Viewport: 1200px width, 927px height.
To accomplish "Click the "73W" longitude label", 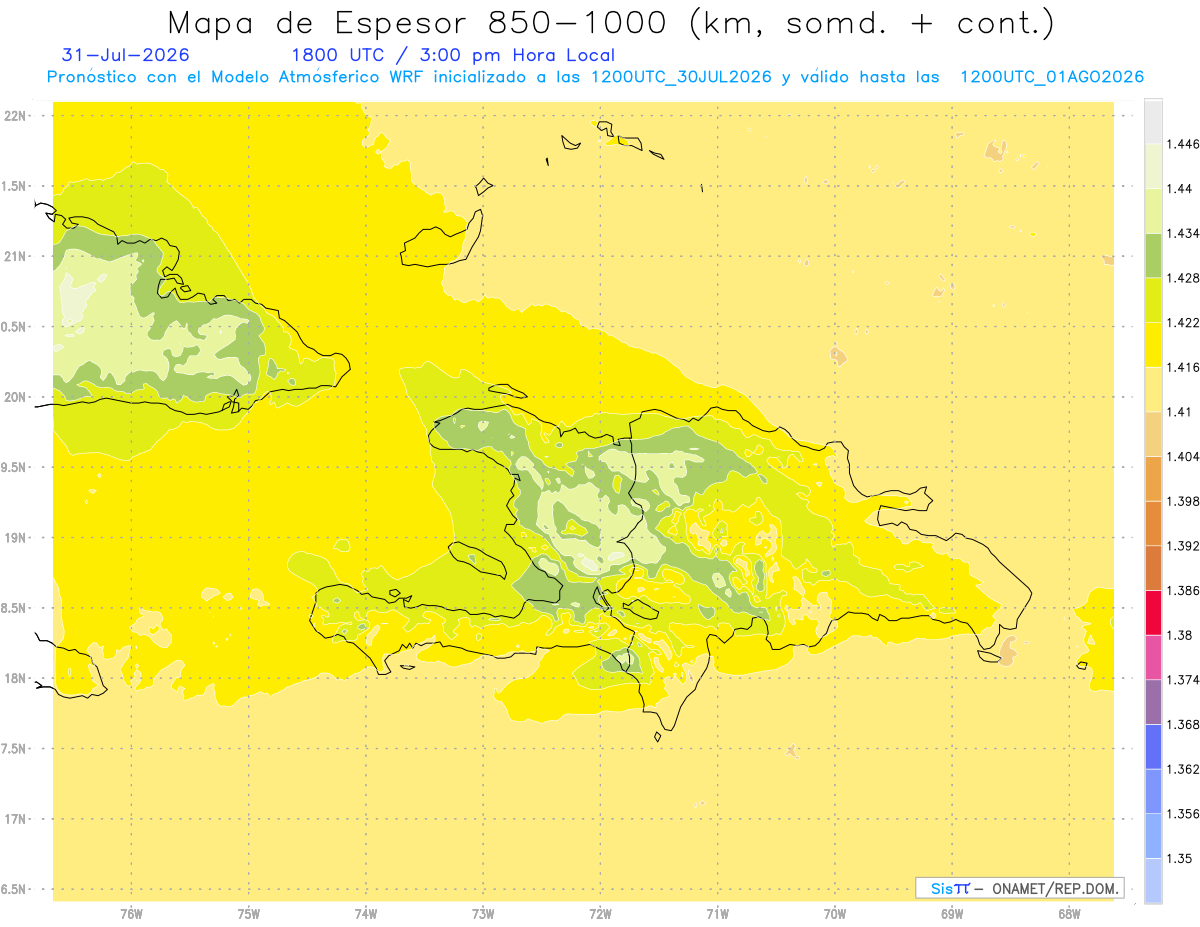I will click(x=483, y=914).
